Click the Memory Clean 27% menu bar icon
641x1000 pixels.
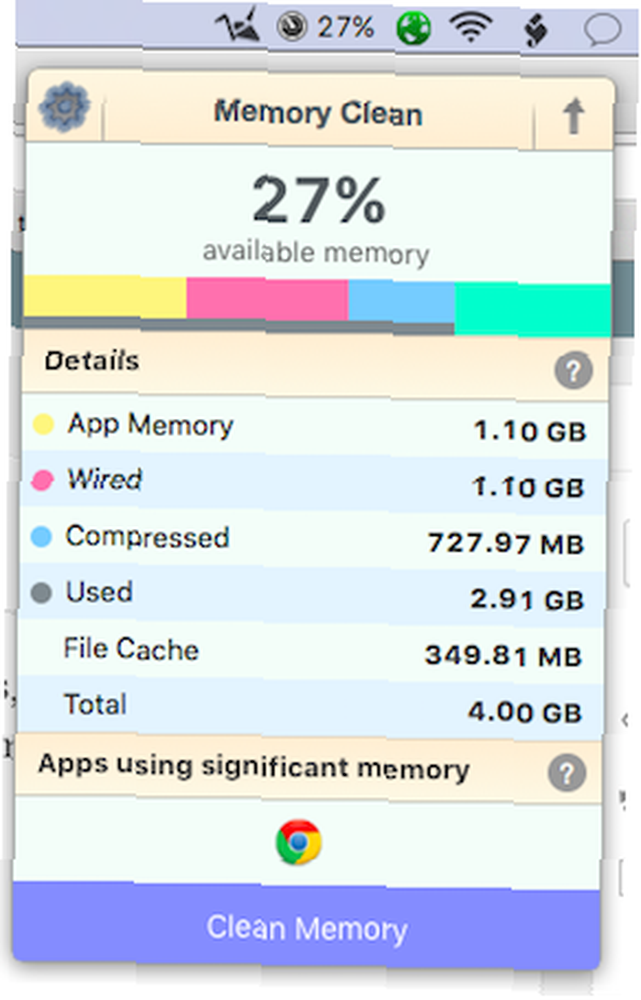(x=325, y=27)
